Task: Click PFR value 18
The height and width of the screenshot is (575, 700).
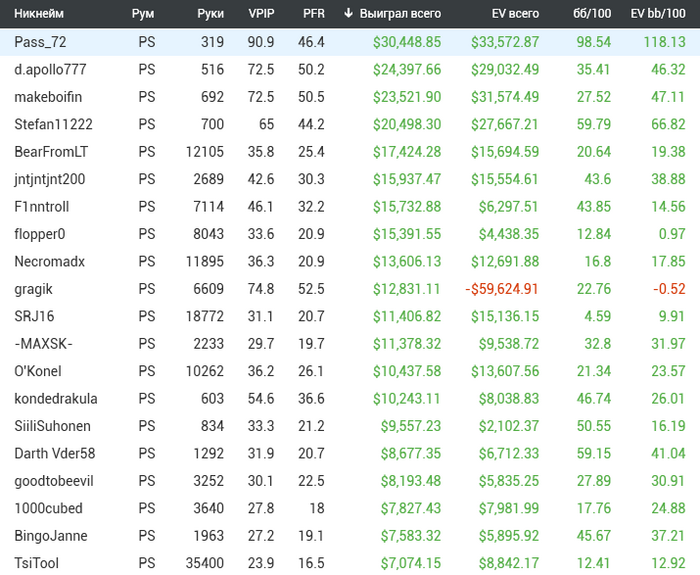Action: point(317,508)
